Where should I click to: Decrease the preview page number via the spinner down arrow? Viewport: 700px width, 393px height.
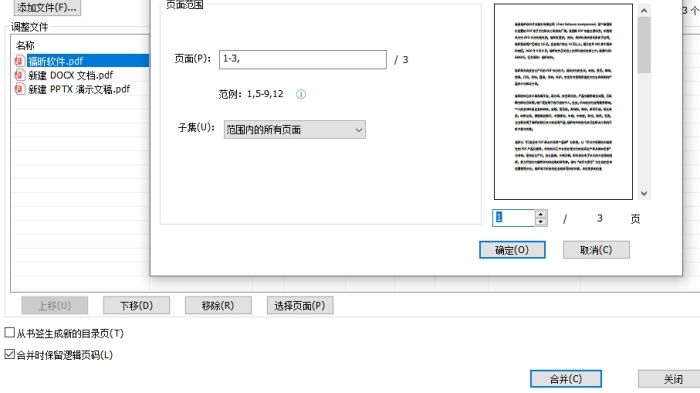tap(541, 222)
